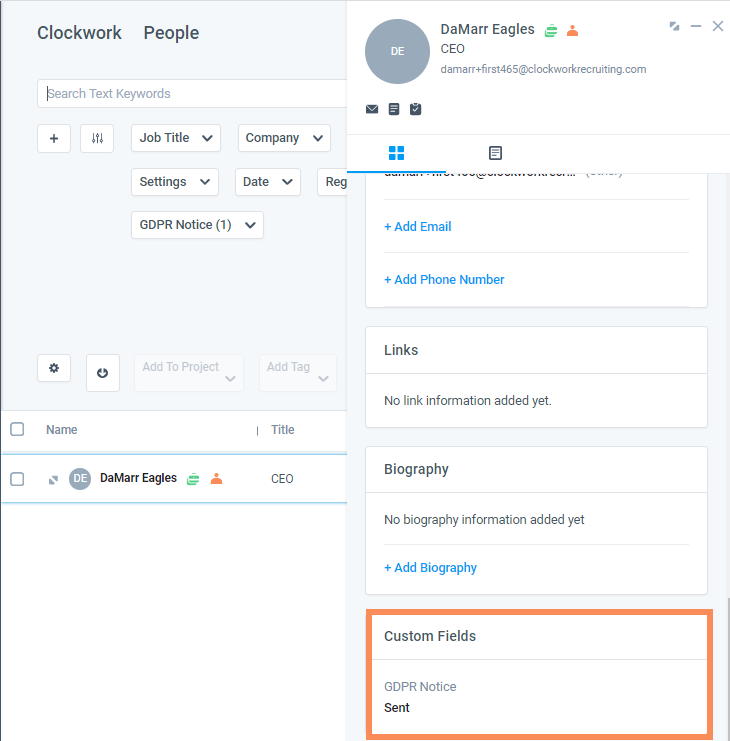Click orange person icon beside profile name
Image resolution: width=730 pixels, height=741 pixels.
tap(572, 31)
